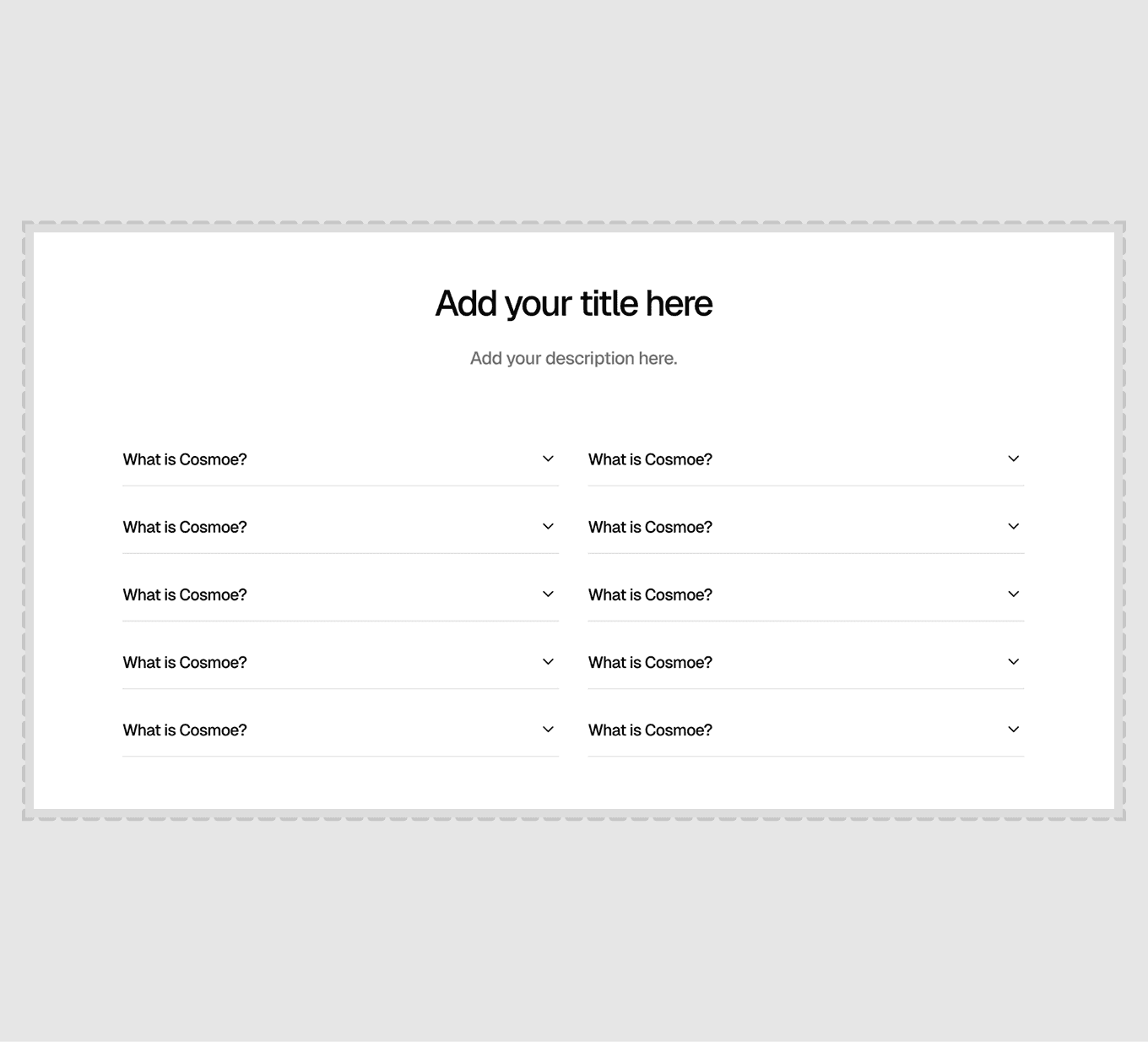Click the fourth right-column 'What is Cosmoe?' question
Screen dimensions: 1148x1042
coord(650,662)
